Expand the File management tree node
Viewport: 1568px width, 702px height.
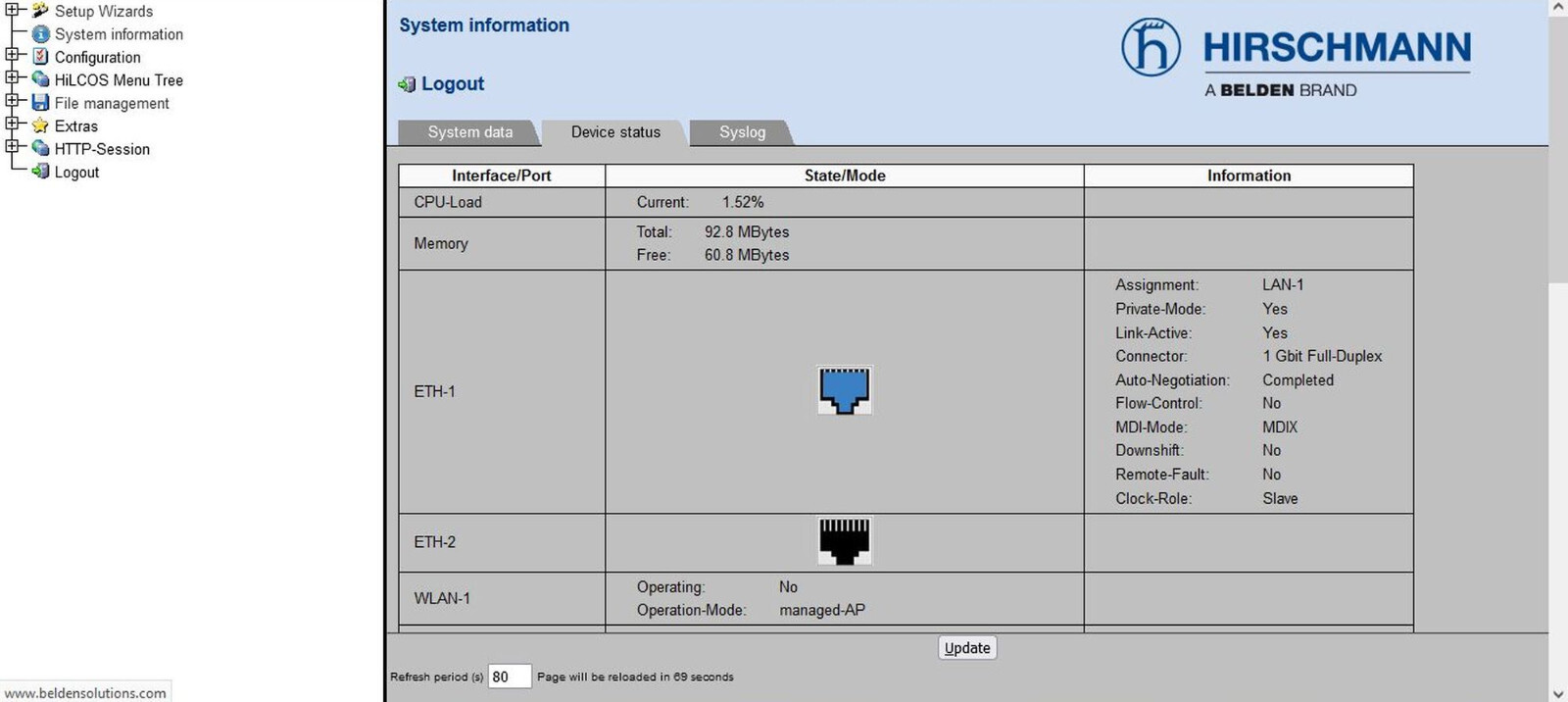tap(12, 100)
